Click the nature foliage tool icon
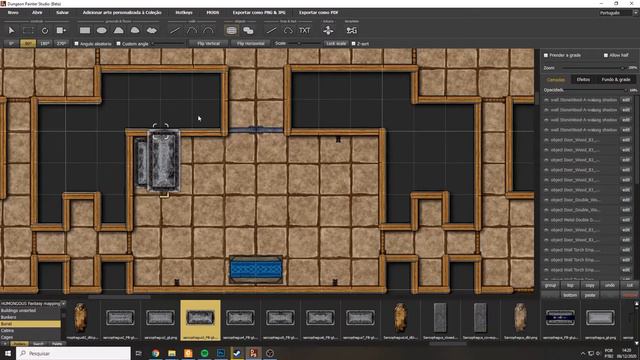 click(328, 30)
